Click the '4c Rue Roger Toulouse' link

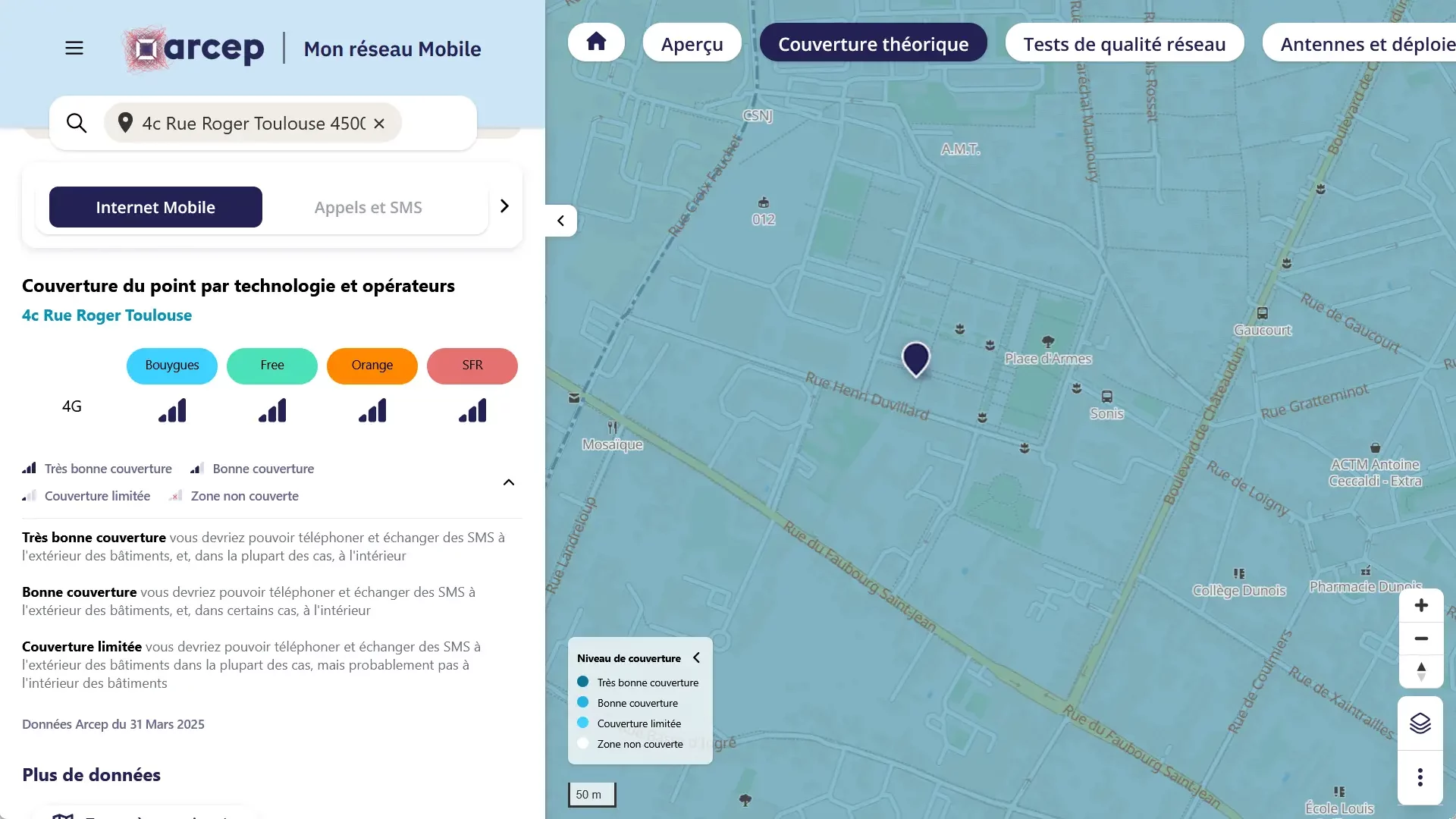[x=107, y=315]
